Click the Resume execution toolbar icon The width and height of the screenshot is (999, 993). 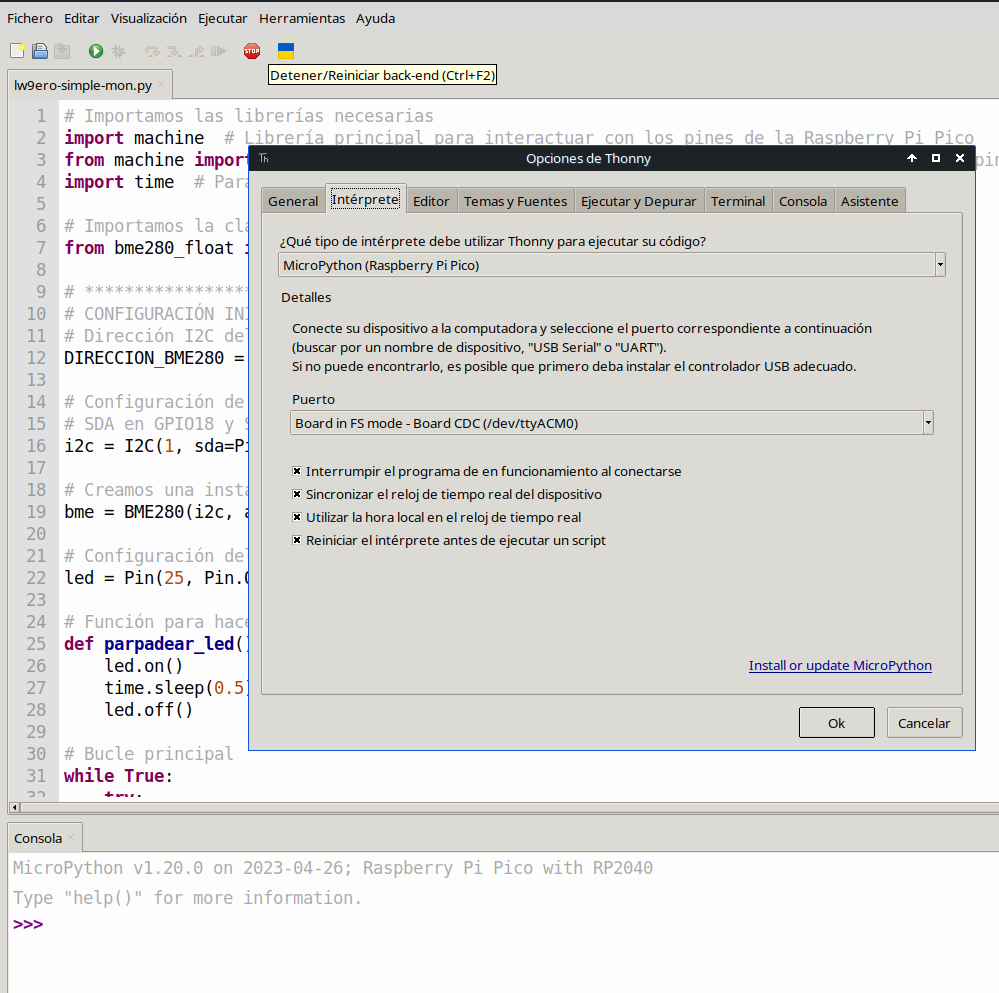click(219, 51)
